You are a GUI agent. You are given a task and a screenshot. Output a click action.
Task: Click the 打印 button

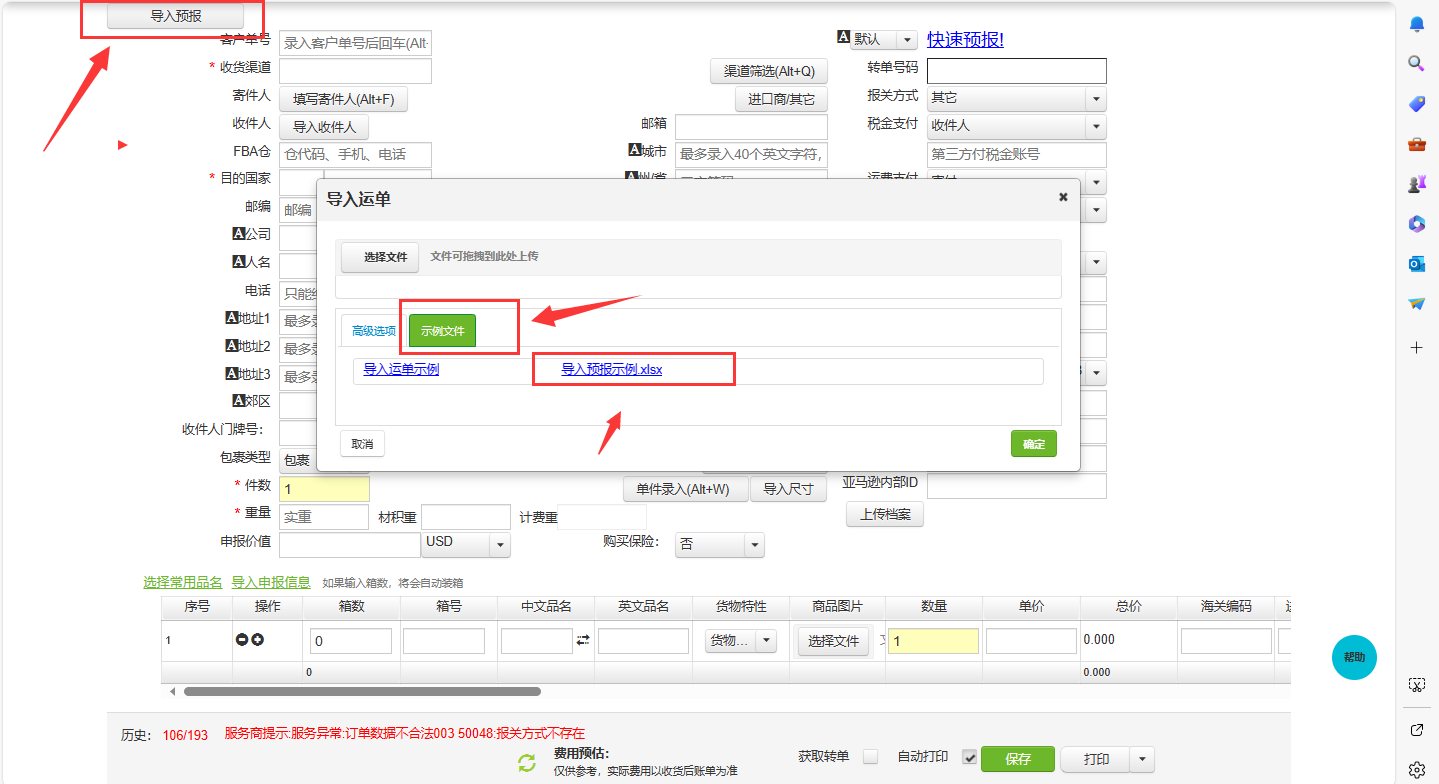[1096, 759]
